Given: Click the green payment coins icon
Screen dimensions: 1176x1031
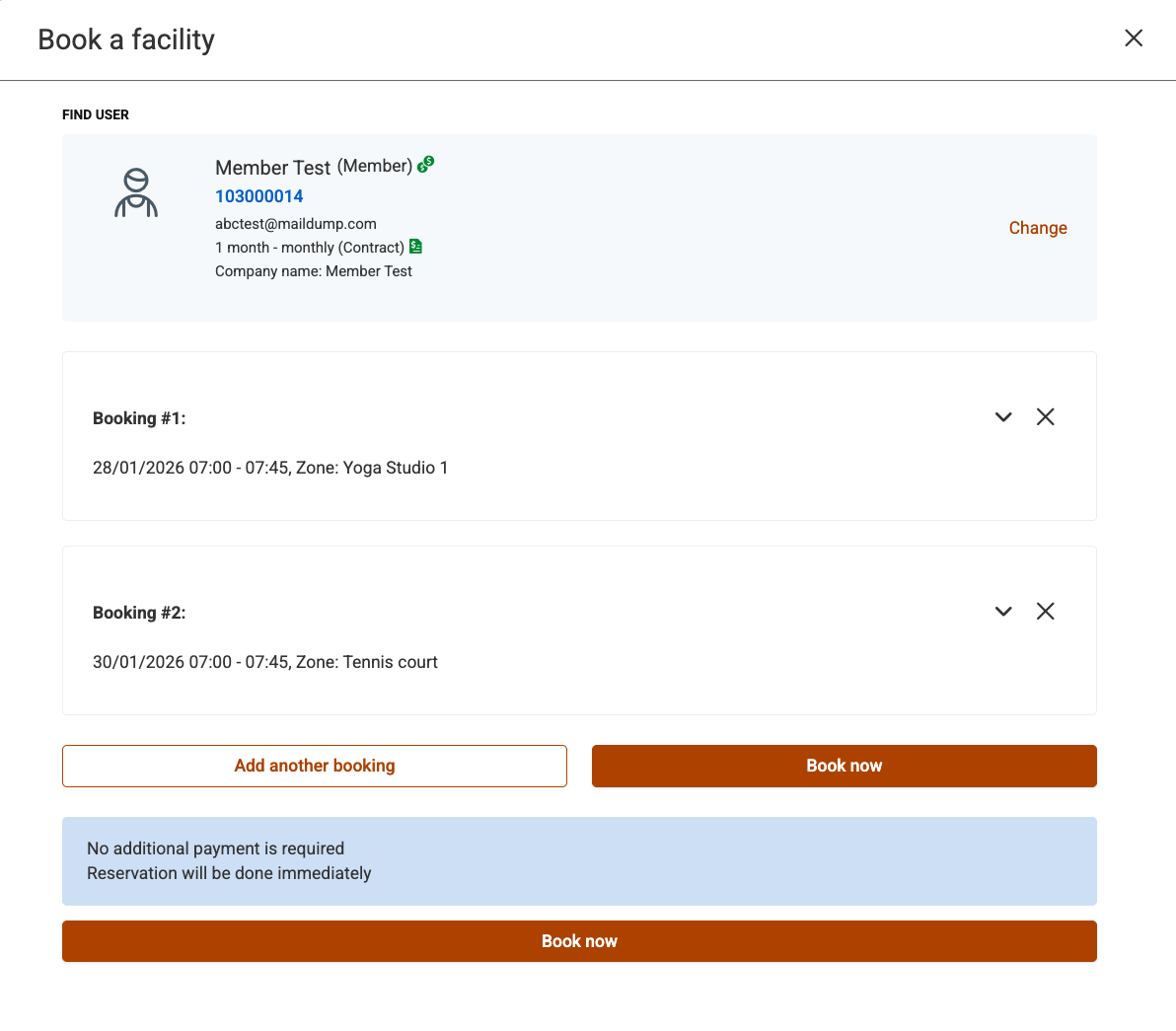Looking at the screenshot, I should [425, 165].
